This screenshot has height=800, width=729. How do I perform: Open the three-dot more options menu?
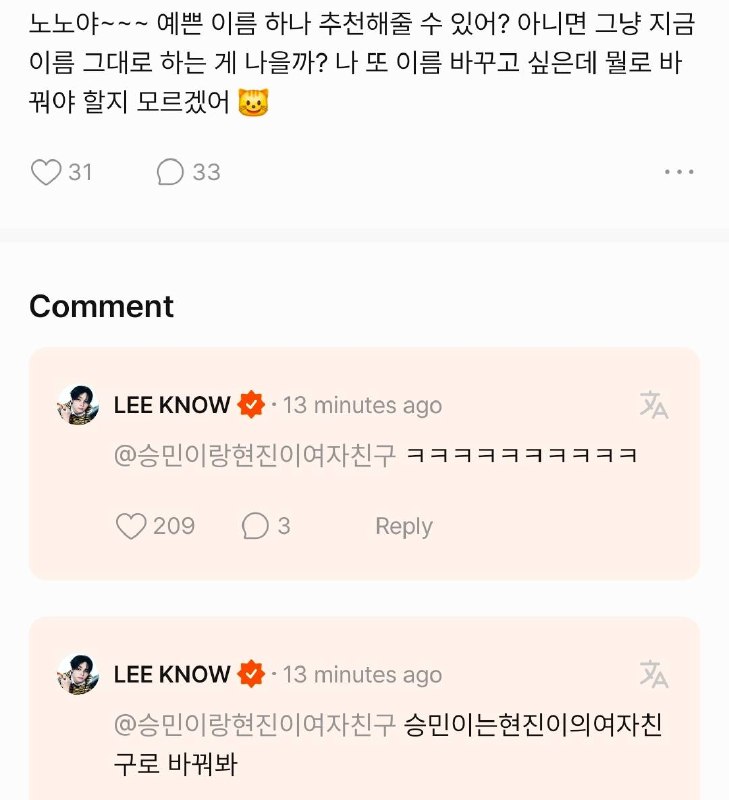[x=679, y=172]
